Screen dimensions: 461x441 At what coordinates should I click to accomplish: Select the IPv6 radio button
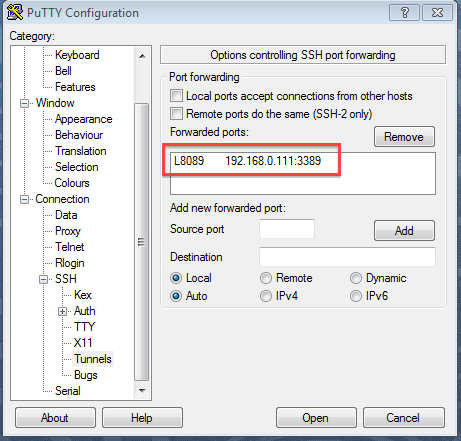coord(356,296)
